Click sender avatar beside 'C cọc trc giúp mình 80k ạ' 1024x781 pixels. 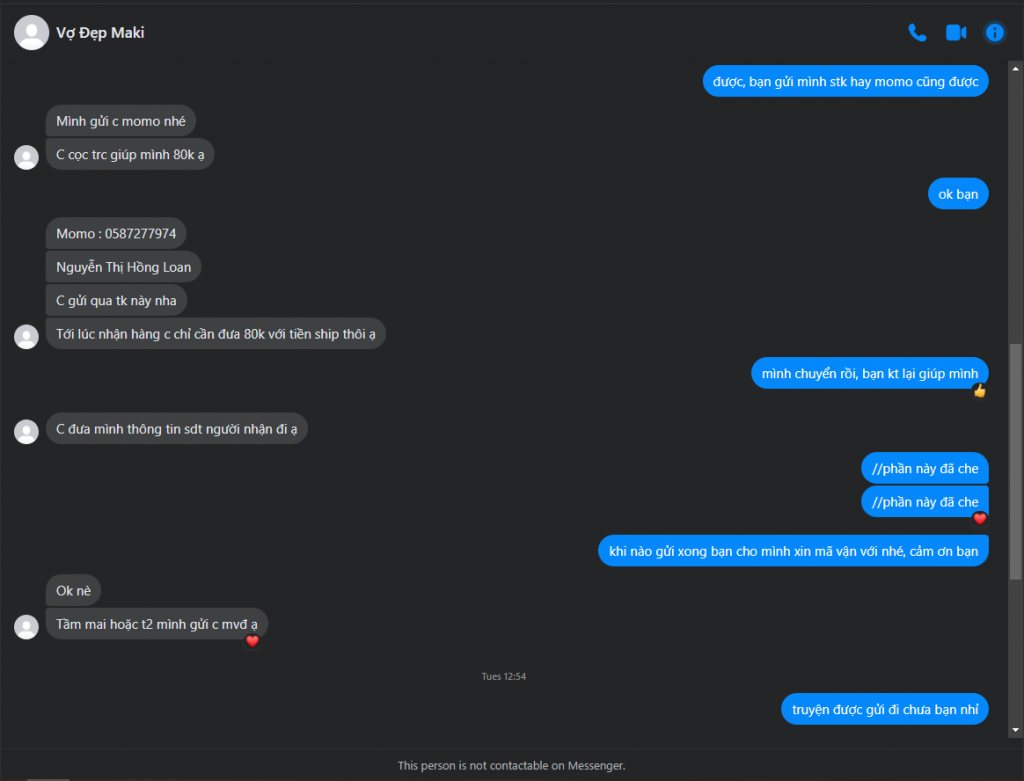tap(27, 157)
